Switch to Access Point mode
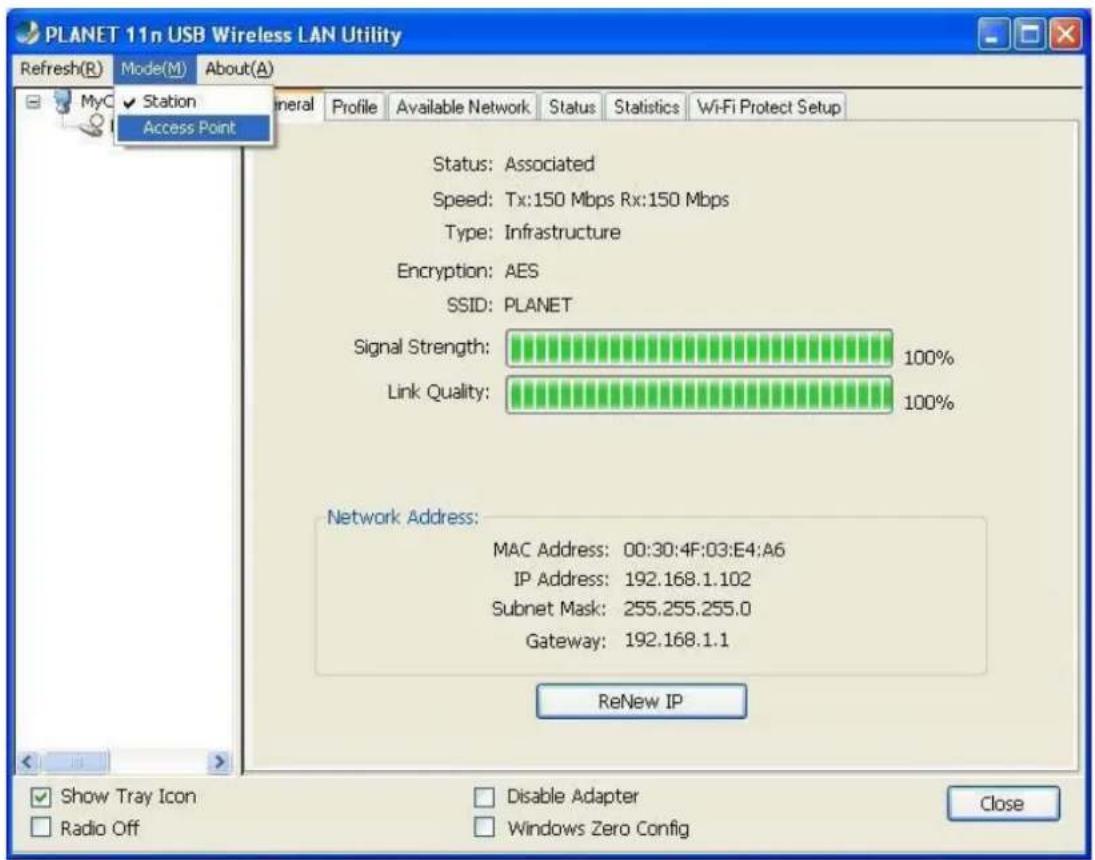The height and width of the screenshot is (860, 1095). tap(194, 128)
